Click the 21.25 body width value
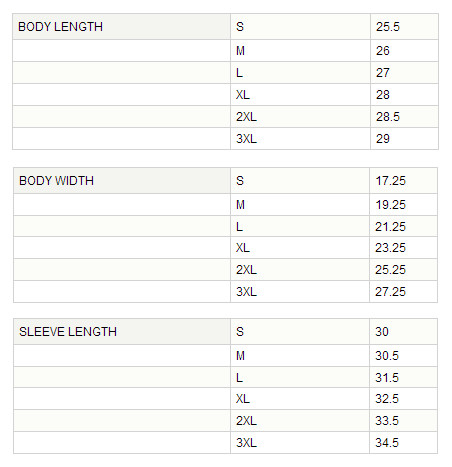The height and width of the screenshot is (467, 452). click(x=390, y=227)
